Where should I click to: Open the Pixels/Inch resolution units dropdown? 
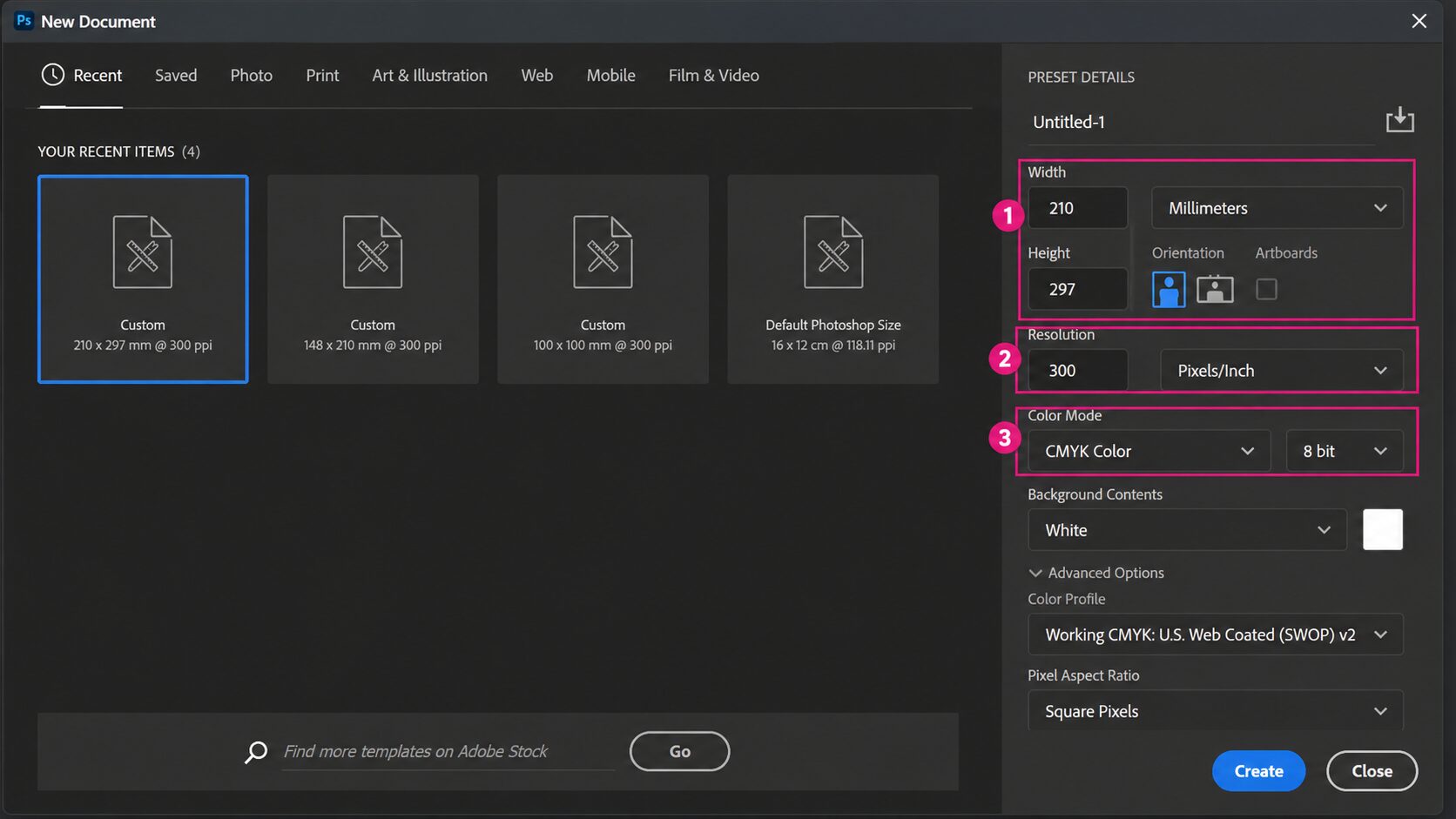(1281, 371)
